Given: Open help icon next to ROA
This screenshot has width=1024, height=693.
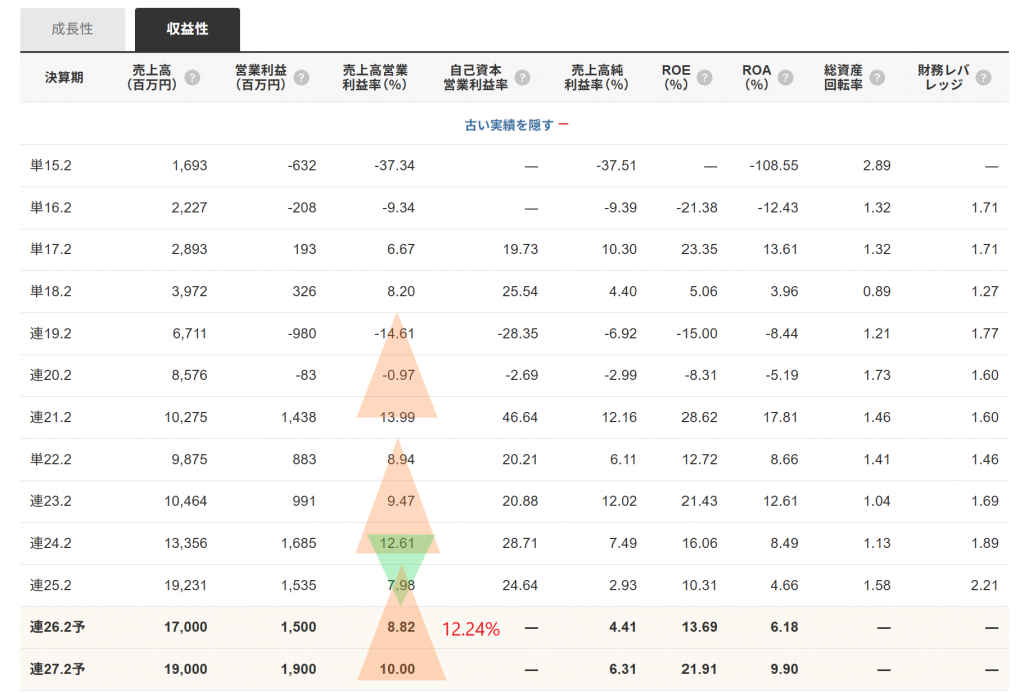Looking at the screenshot, I should (786, 78).
